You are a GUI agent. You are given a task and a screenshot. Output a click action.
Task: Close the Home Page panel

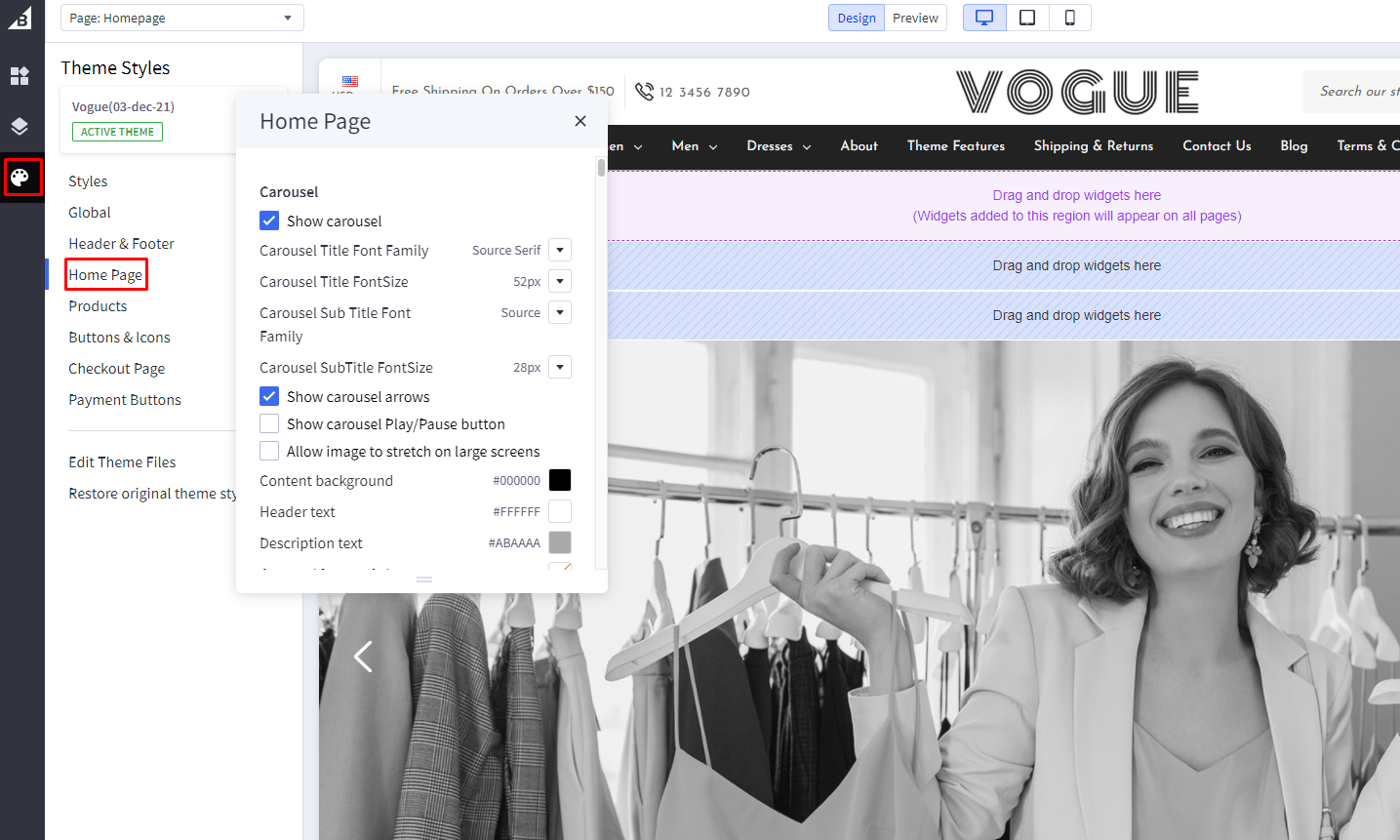580,121
